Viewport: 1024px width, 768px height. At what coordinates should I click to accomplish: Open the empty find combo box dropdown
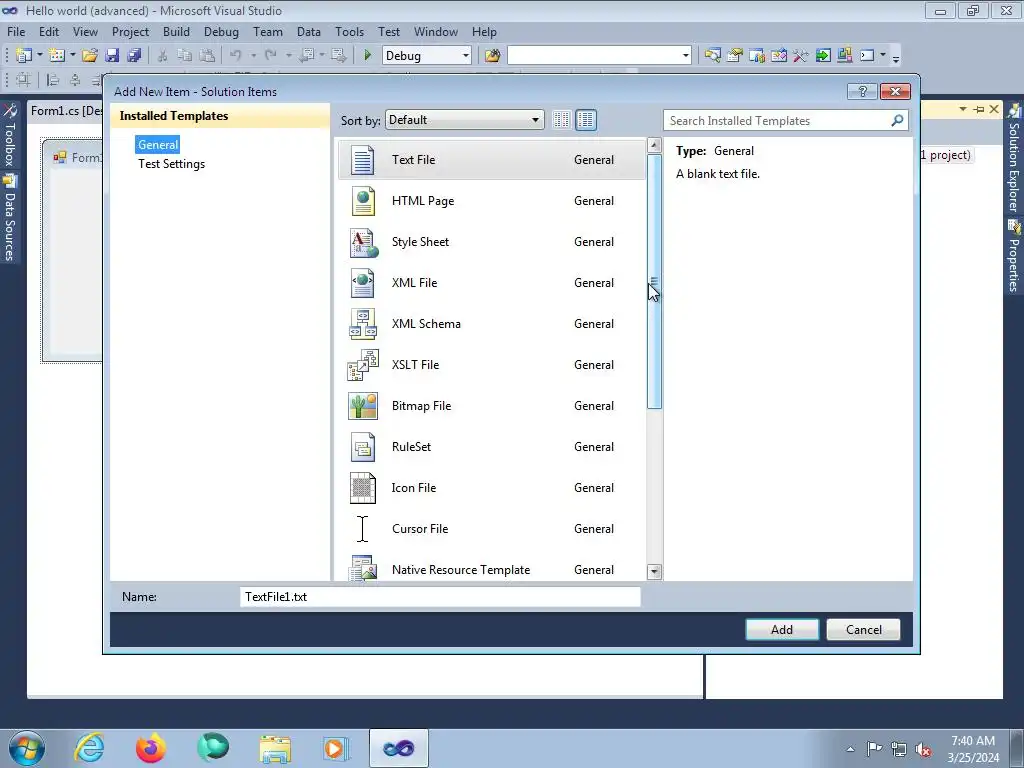click(x=685, y=56)
